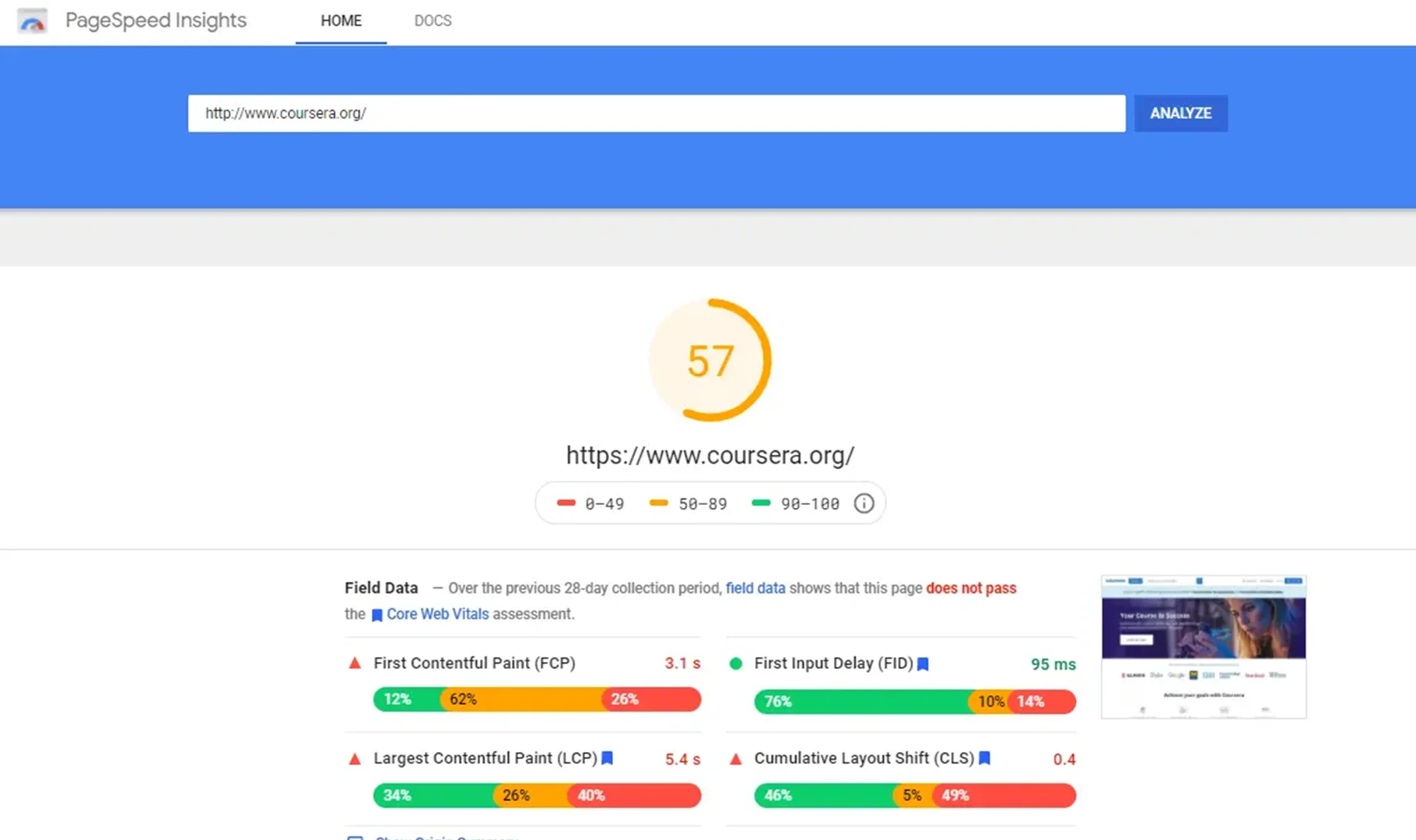
Task: Click the First Contentful Paint (FCP) label
Action: point(475,663)
